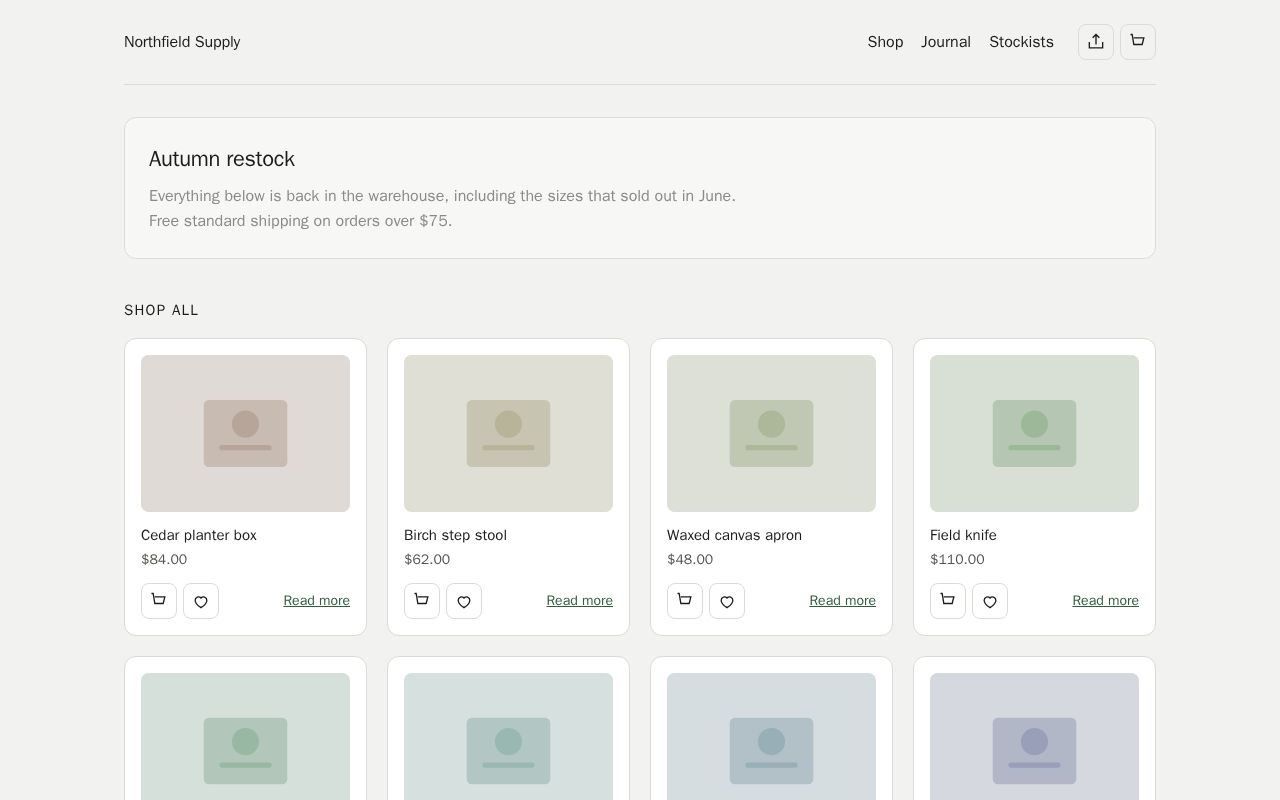
Task: Click the Autumn restock heading
Action: (222, 159)
